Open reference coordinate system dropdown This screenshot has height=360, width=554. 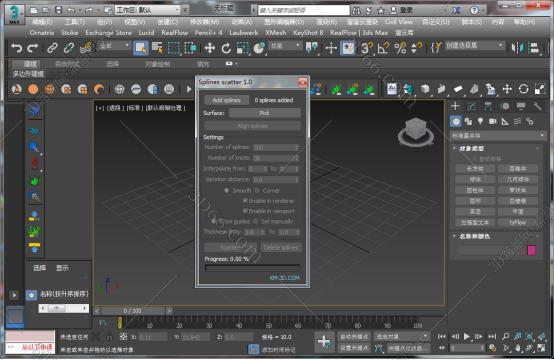coord(285,46)
